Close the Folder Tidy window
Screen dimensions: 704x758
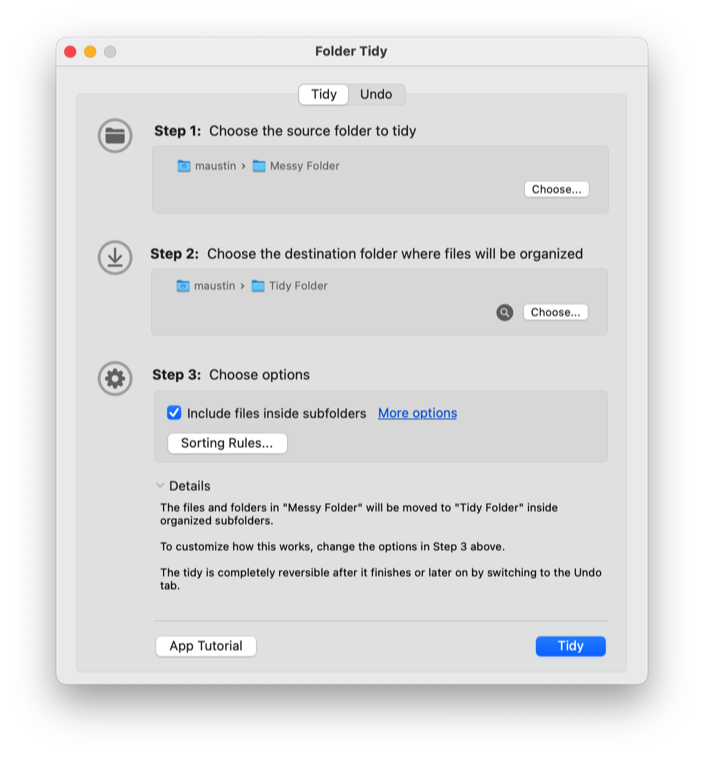click(x=70, y=52)
